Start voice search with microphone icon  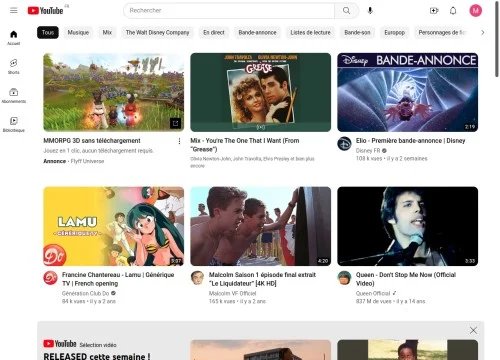(370, 11)
